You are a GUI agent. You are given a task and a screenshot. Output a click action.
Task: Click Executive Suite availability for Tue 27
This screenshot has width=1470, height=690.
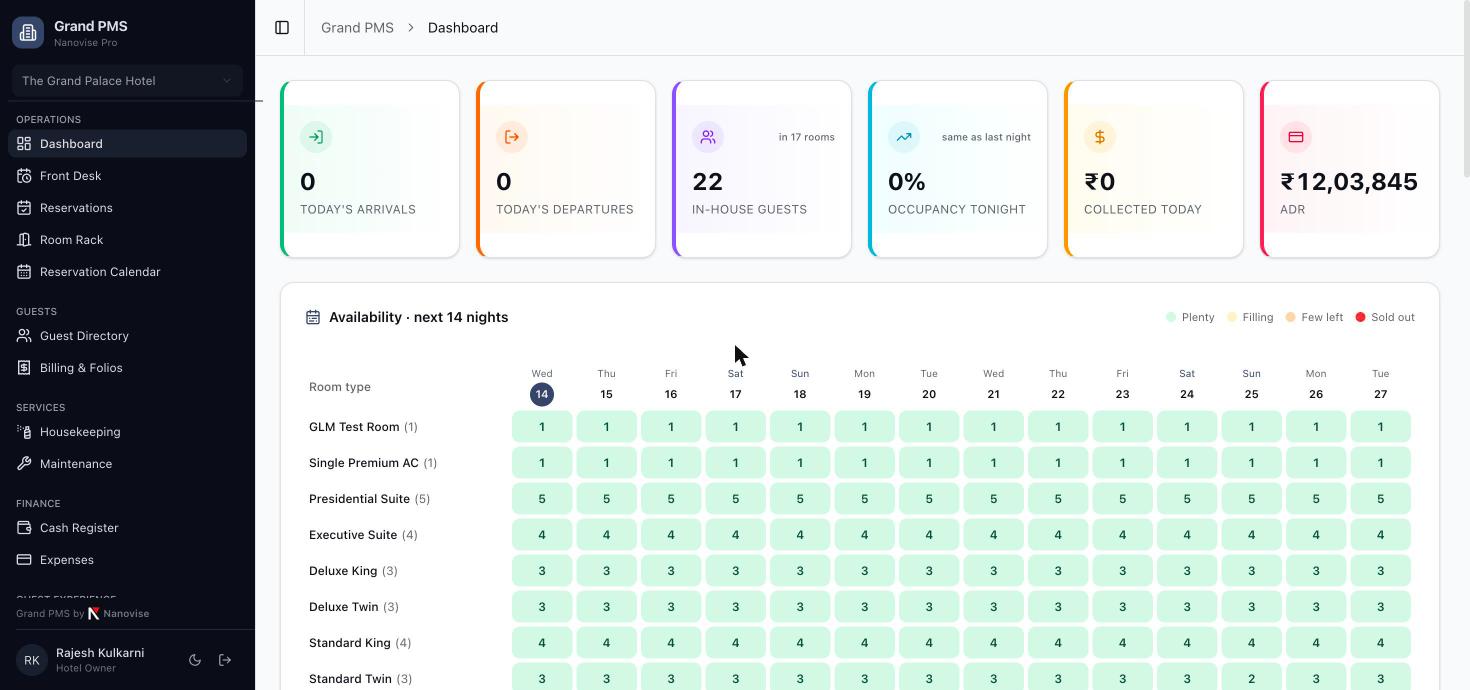(1381, 535)
